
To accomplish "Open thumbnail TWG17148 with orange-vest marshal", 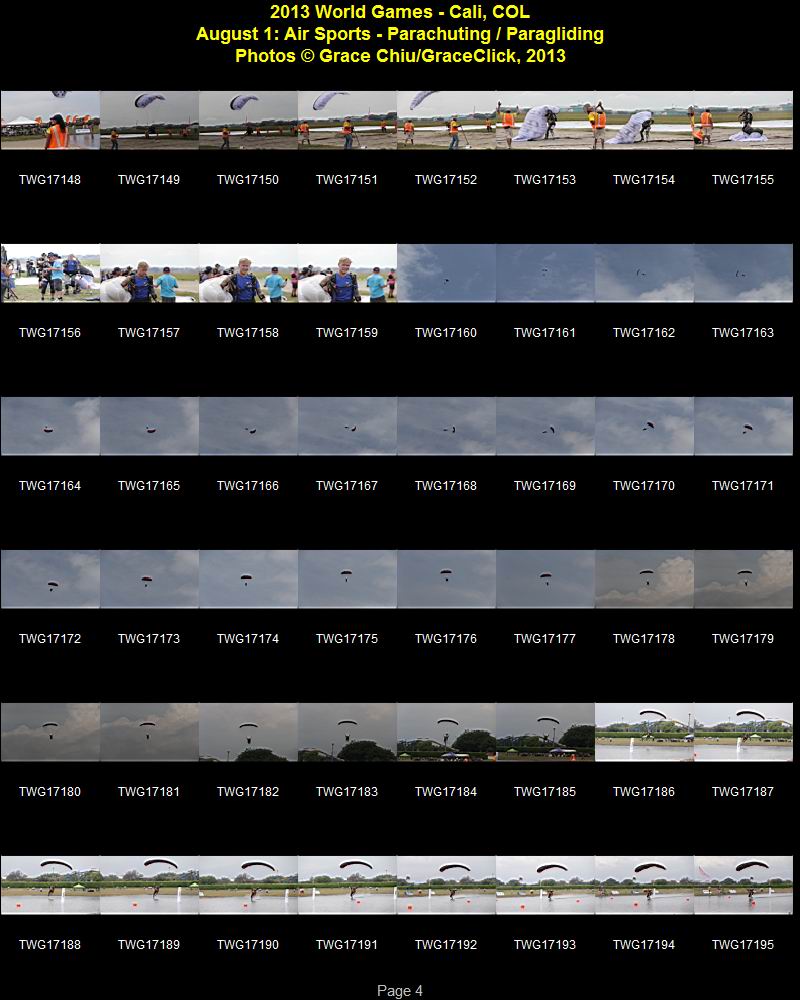I will point(50,120).
